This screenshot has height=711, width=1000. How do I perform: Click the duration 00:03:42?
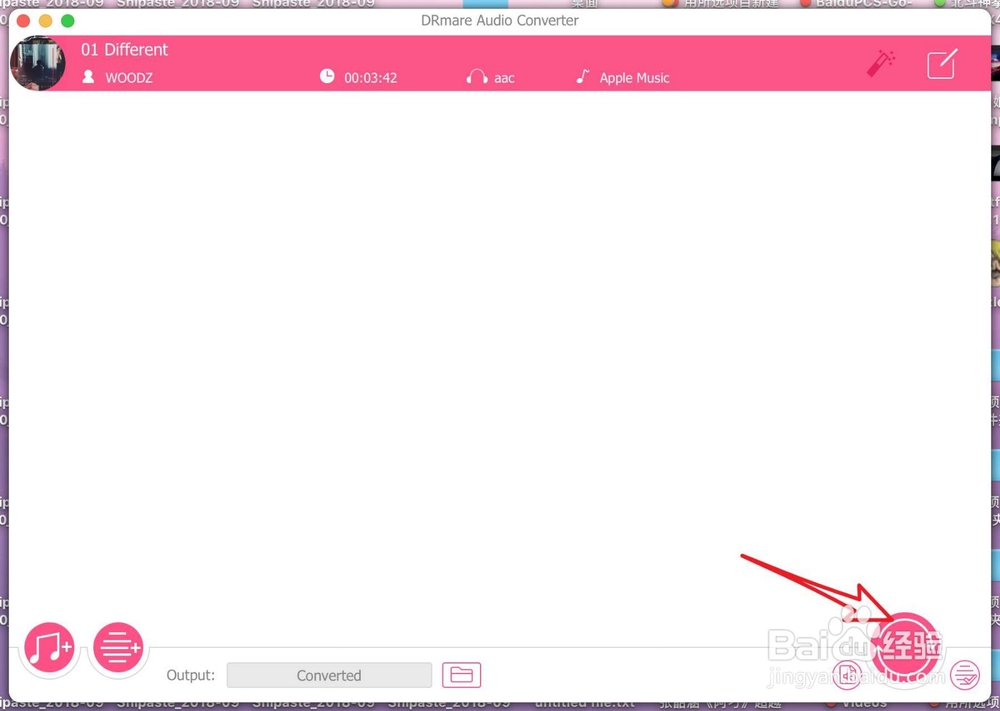click(371, 78)
